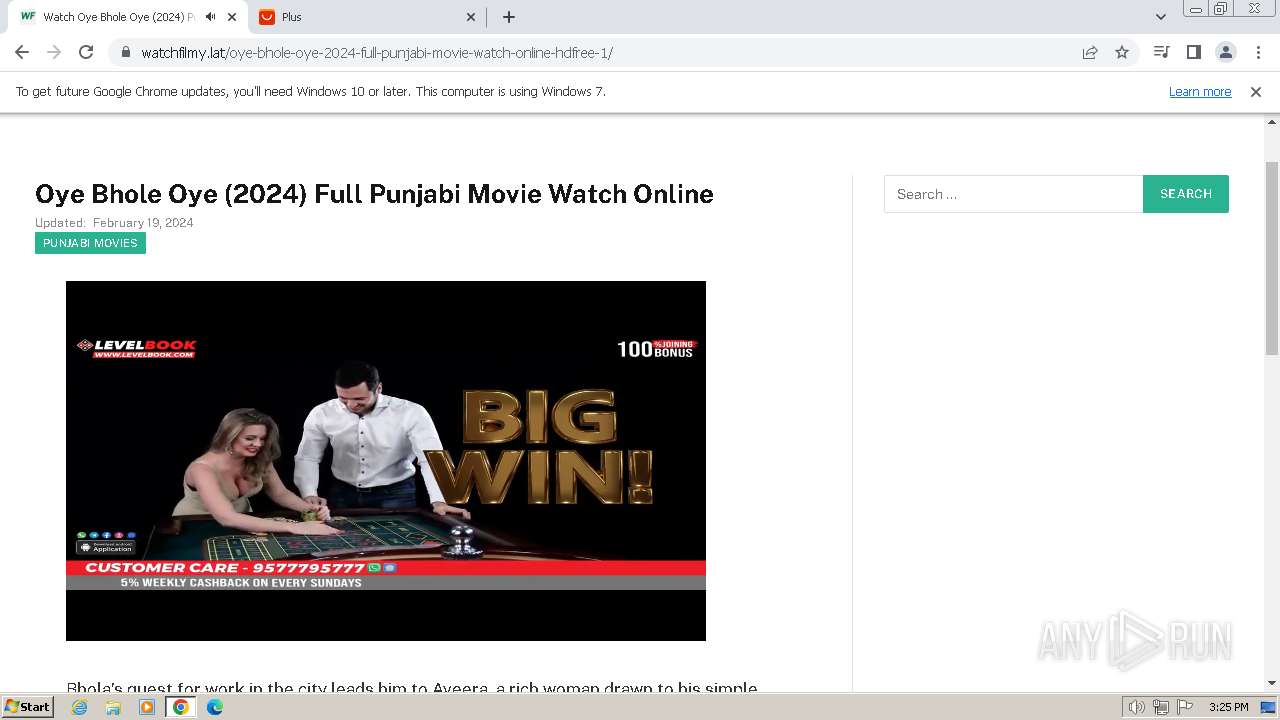Screen dimensions: 1280x720
Task: Close the Plus tab
Action: point(471,17)
